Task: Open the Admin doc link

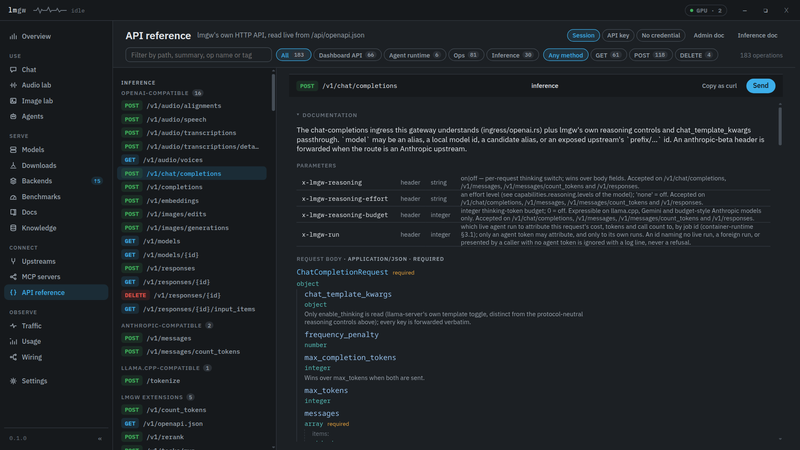Action: 709,35
